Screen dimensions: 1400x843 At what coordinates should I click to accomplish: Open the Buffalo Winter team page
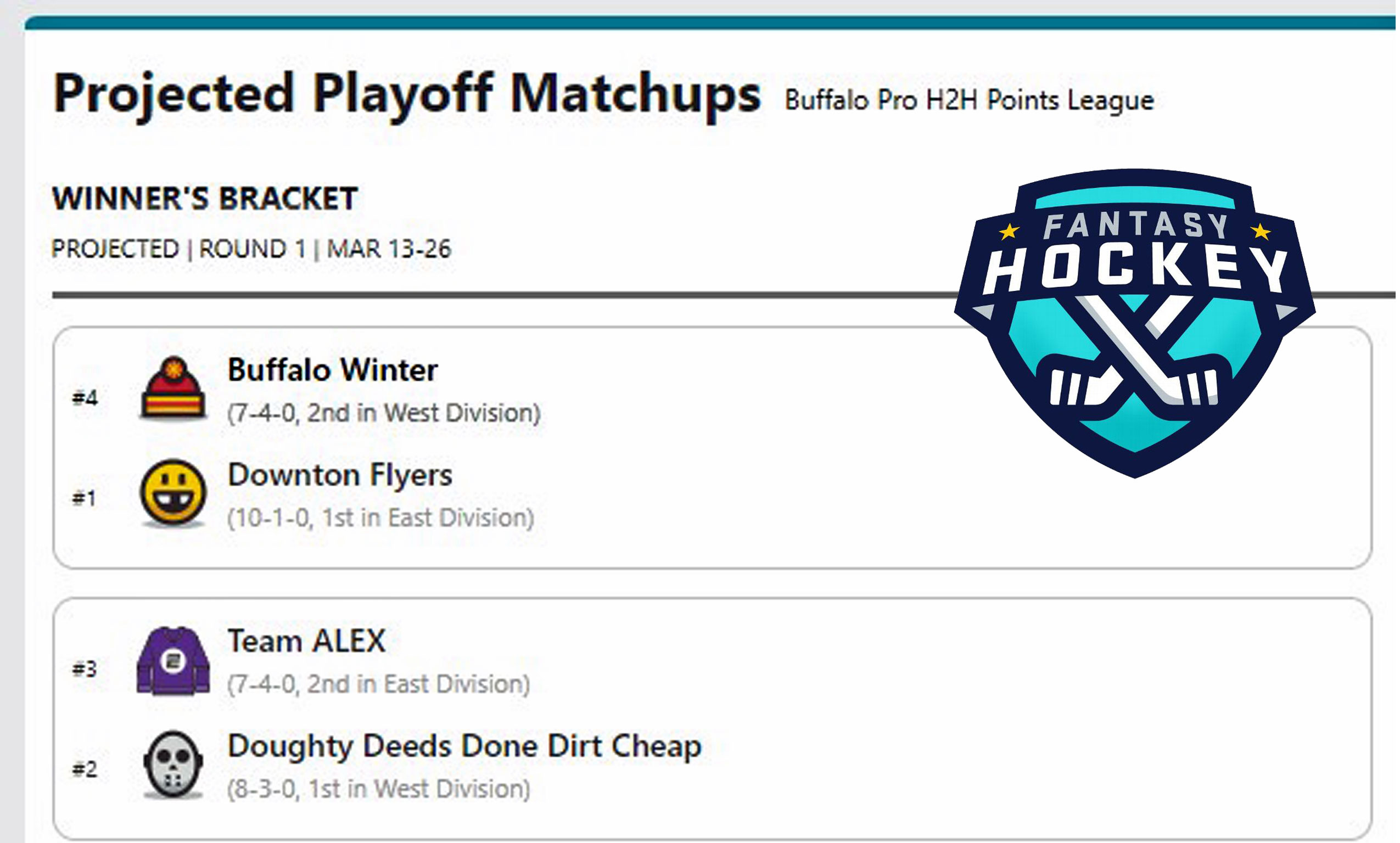tap(332, 370)
